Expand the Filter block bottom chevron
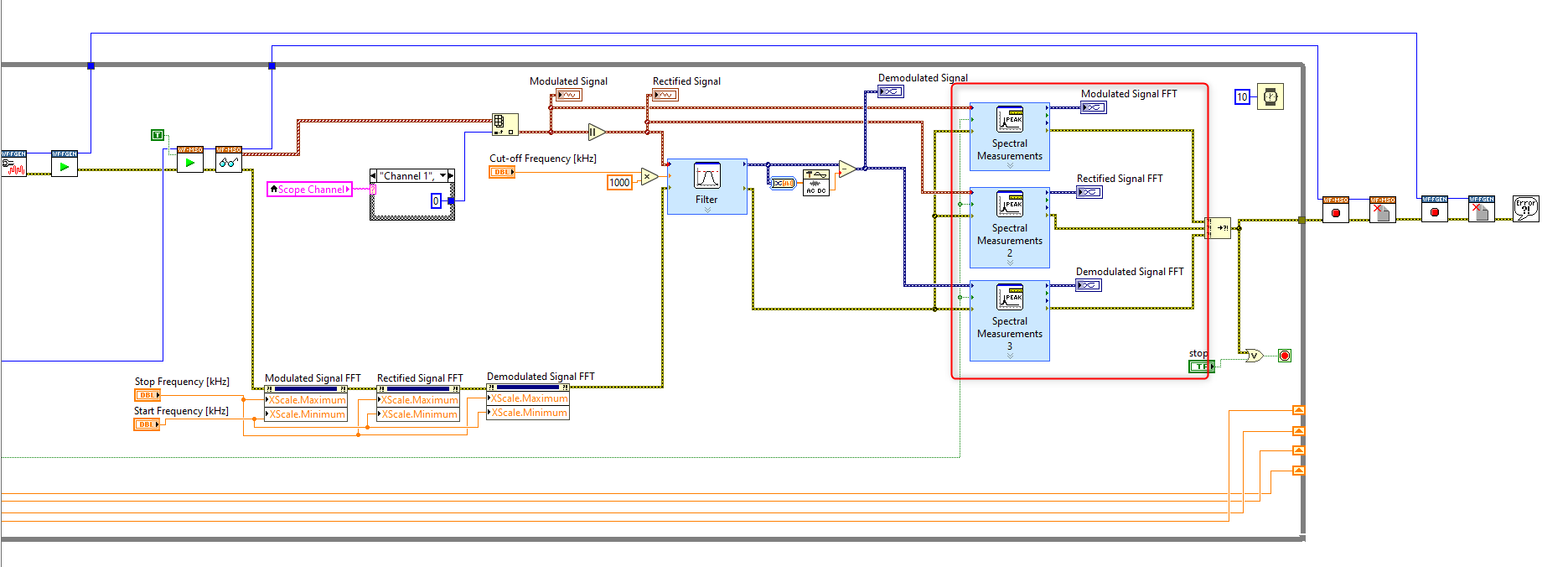The height and width of the screenshot is (567, 1568). [x=706, y=210]
